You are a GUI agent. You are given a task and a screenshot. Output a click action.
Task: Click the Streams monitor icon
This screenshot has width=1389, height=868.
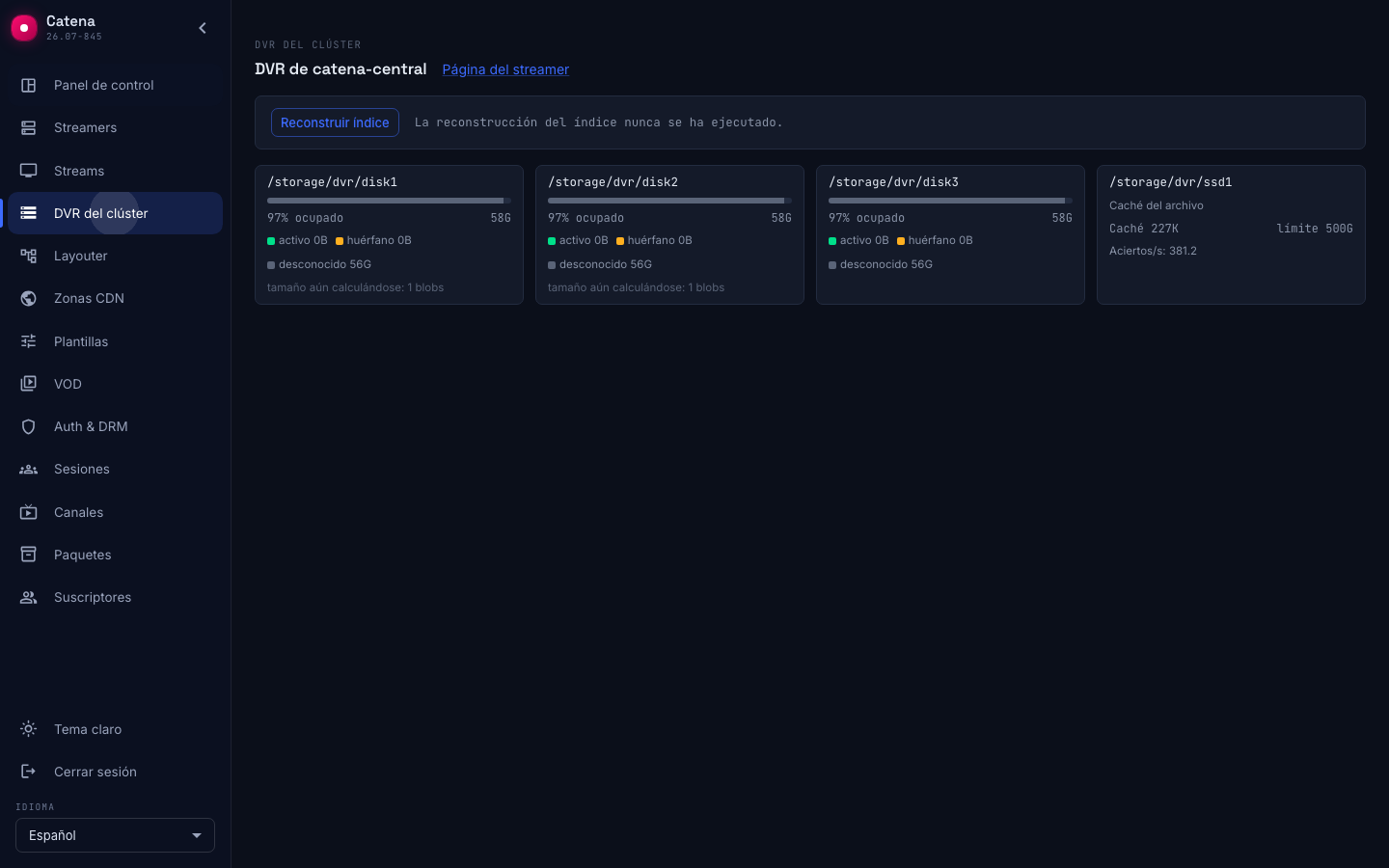coord(29,171)
